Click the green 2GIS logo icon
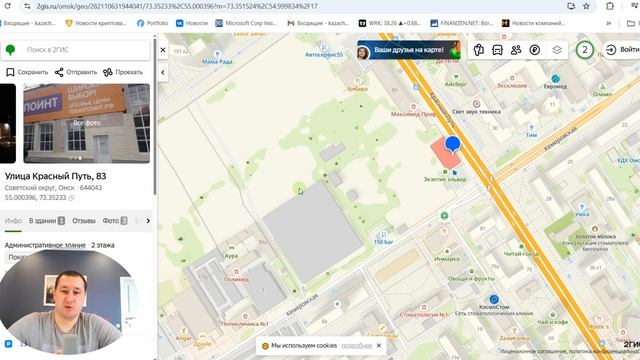The width and height of the screenshot is (640, 360). 10,50
